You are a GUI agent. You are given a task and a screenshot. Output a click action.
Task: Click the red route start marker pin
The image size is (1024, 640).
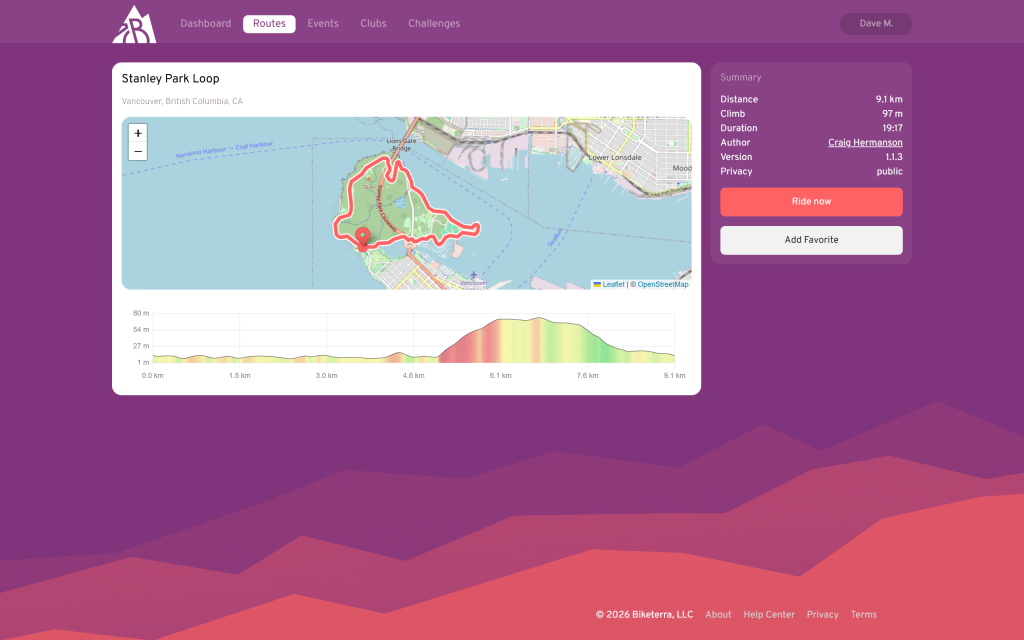362,236
